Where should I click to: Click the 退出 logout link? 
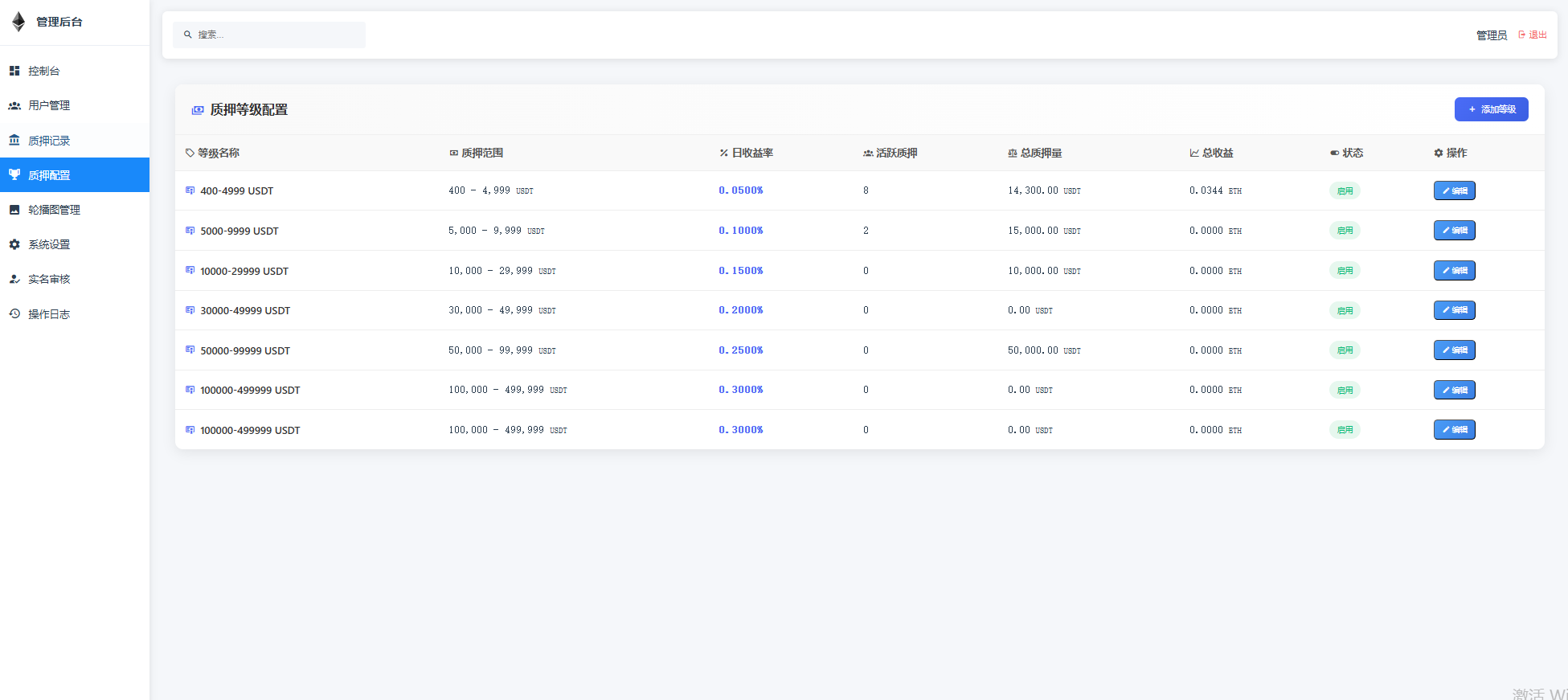[1532, 35]
